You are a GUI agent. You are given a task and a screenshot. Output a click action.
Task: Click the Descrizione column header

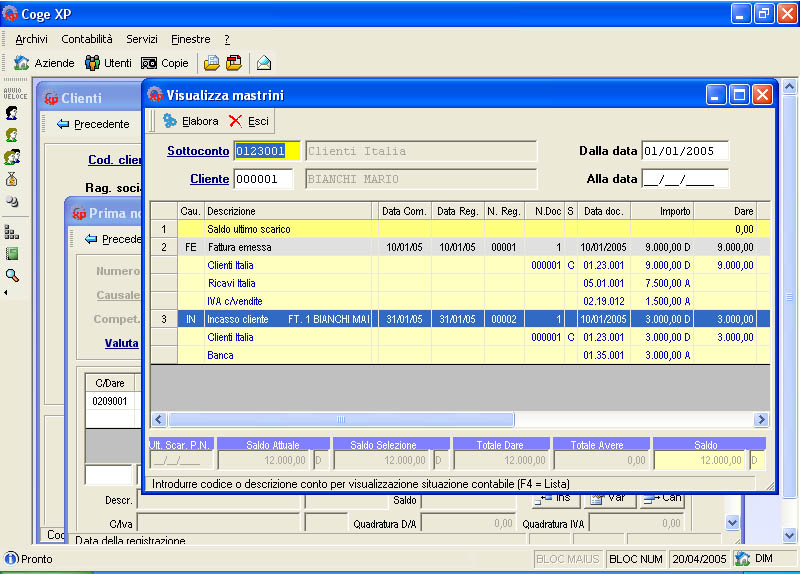pos(288,211)
